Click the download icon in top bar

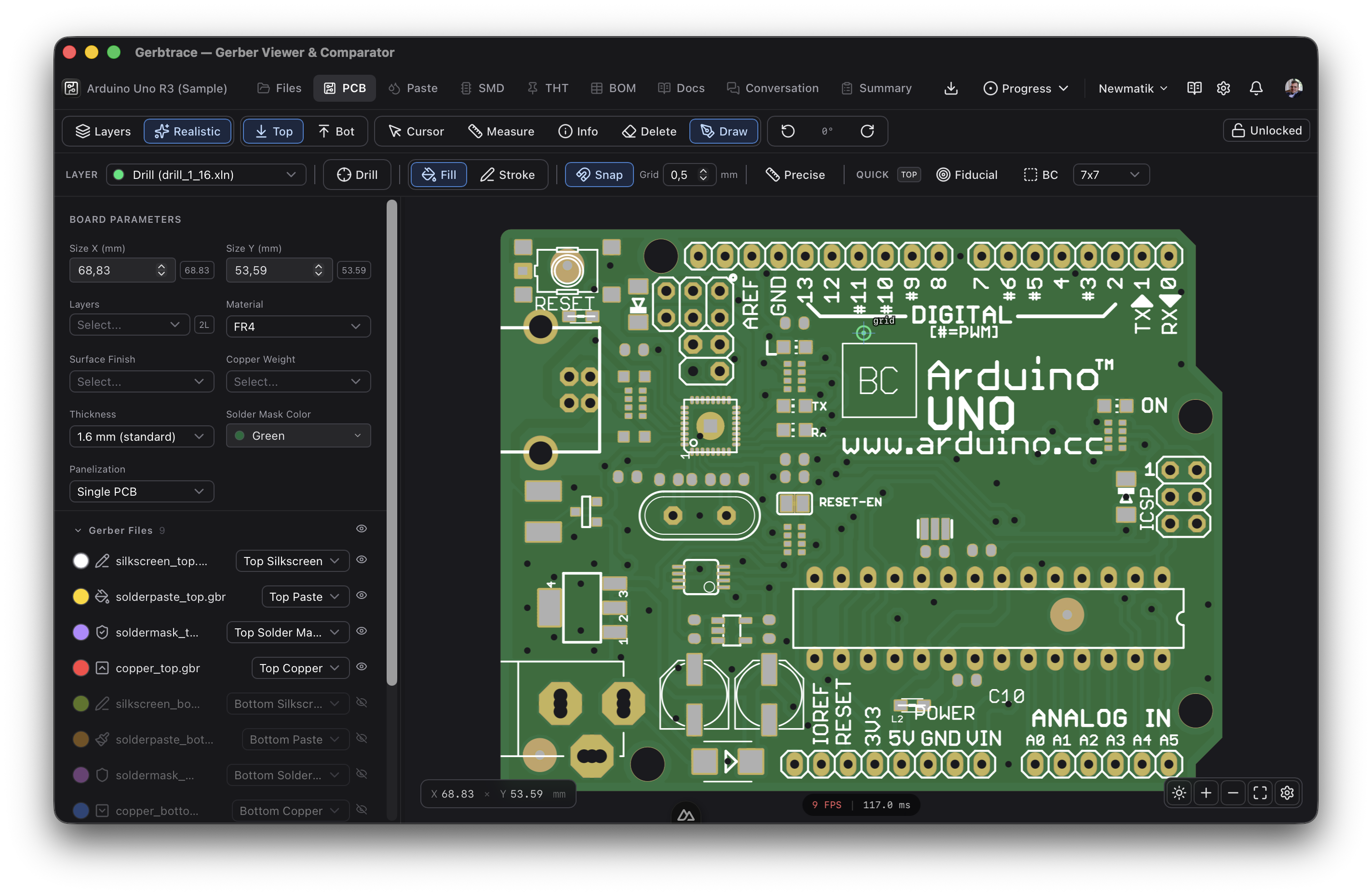click(x=951, y=88)
